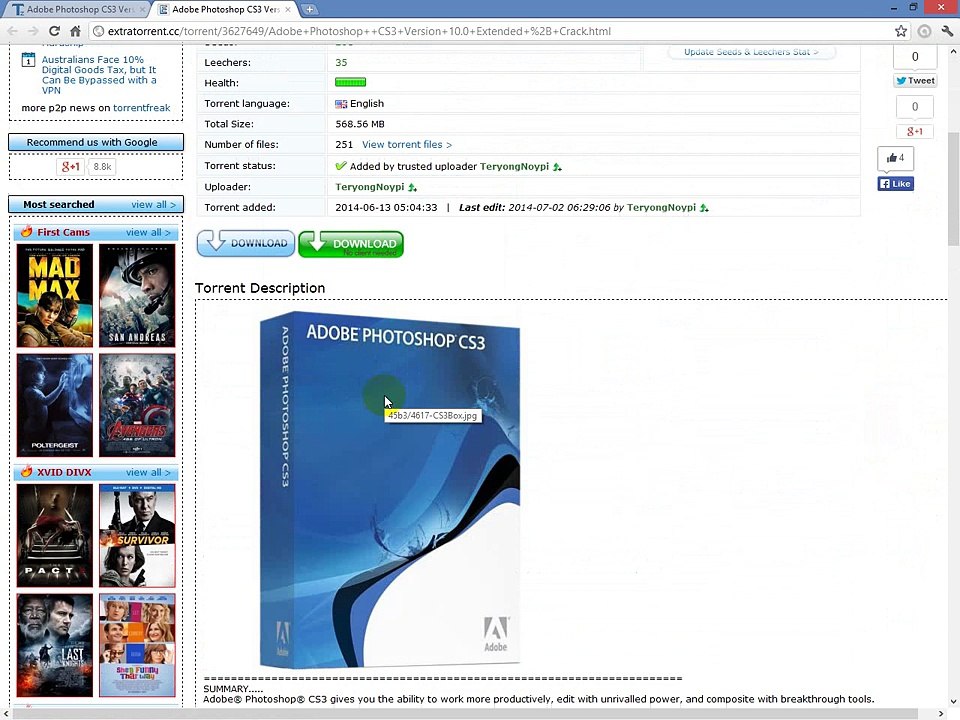Open Last Knights poster thumbnail

point(54,645)
